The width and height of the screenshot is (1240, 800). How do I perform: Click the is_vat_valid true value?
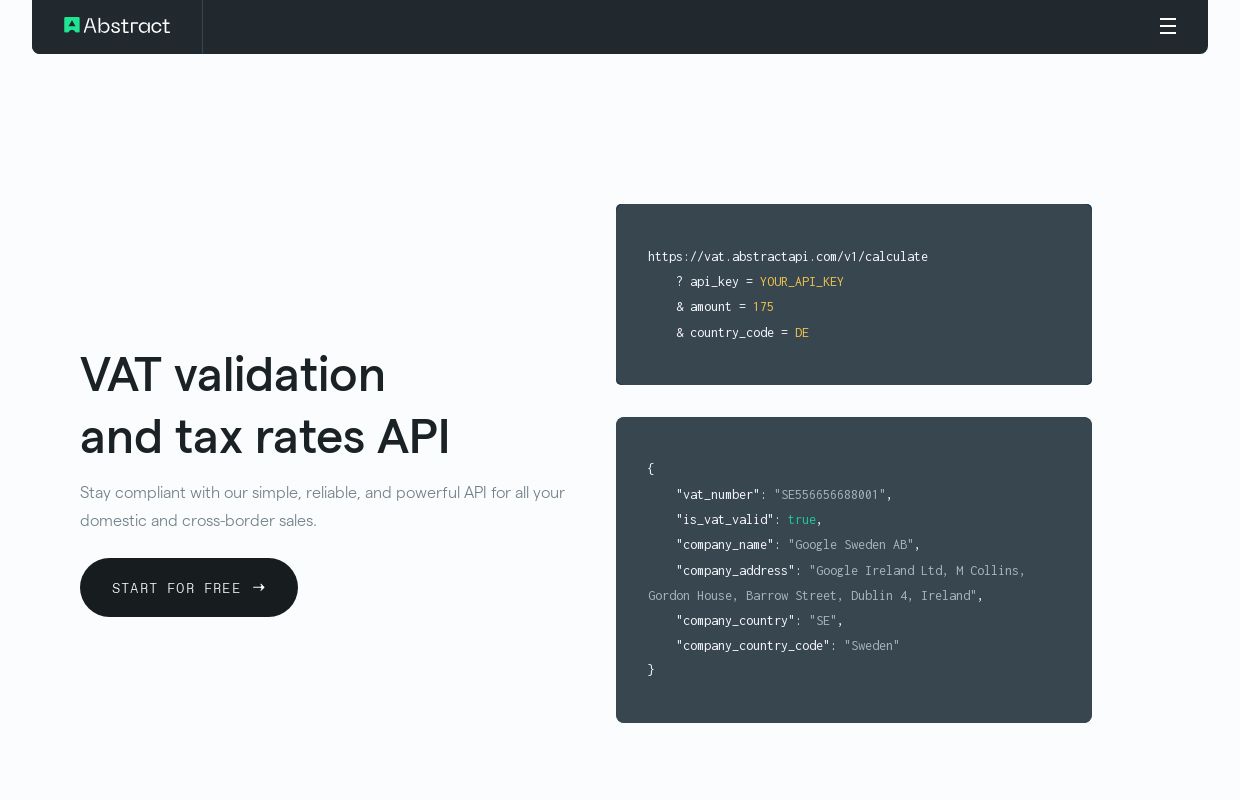(x=802, y=520)
